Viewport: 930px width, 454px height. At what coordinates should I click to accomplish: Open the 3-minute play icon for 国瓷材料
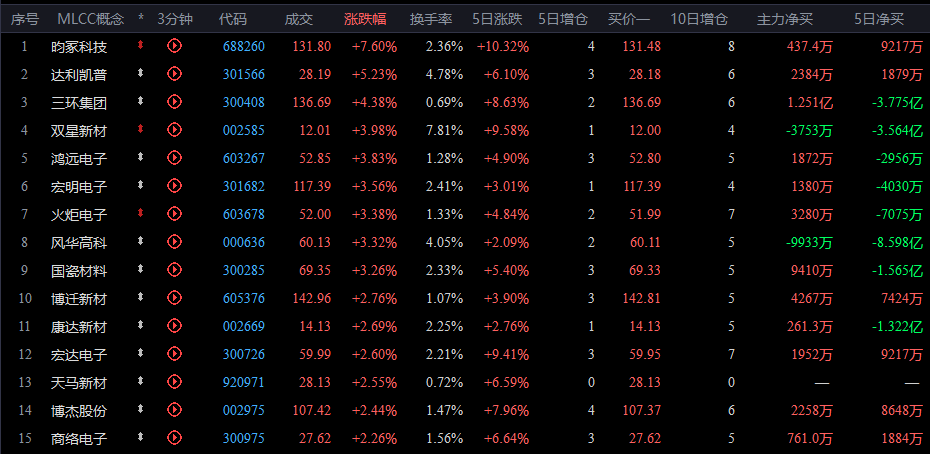point(174,270)
